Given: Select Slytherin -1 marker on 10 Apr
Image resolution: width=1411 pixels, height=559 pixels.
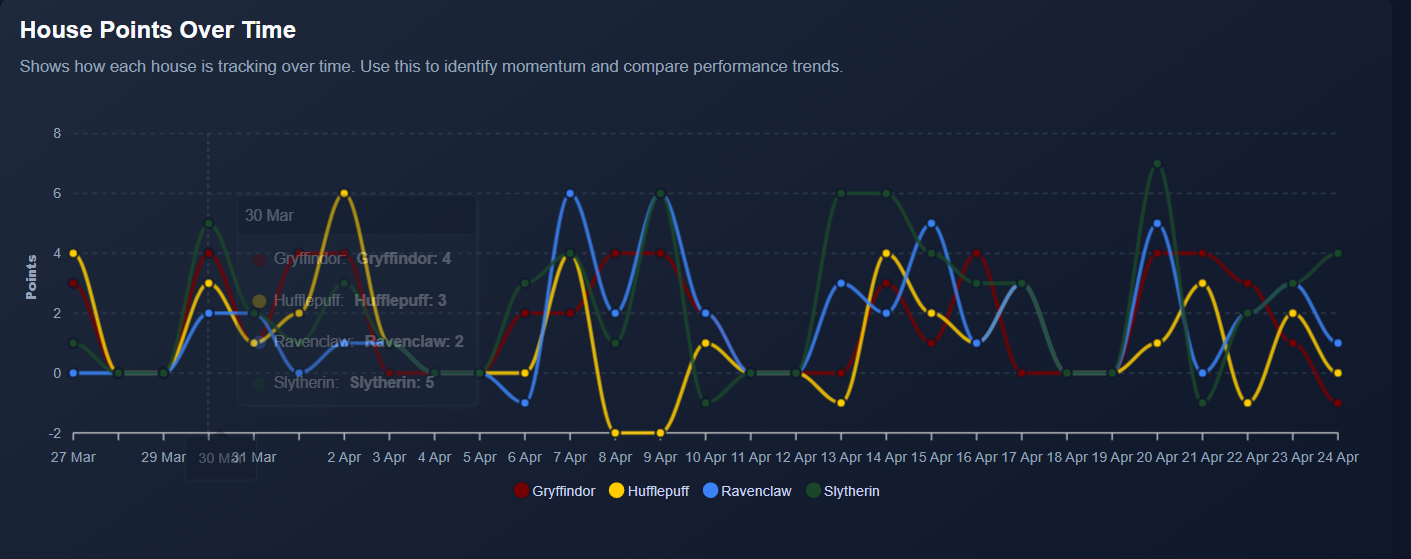Looking at the screenshot, I should (x=705, y=403).
